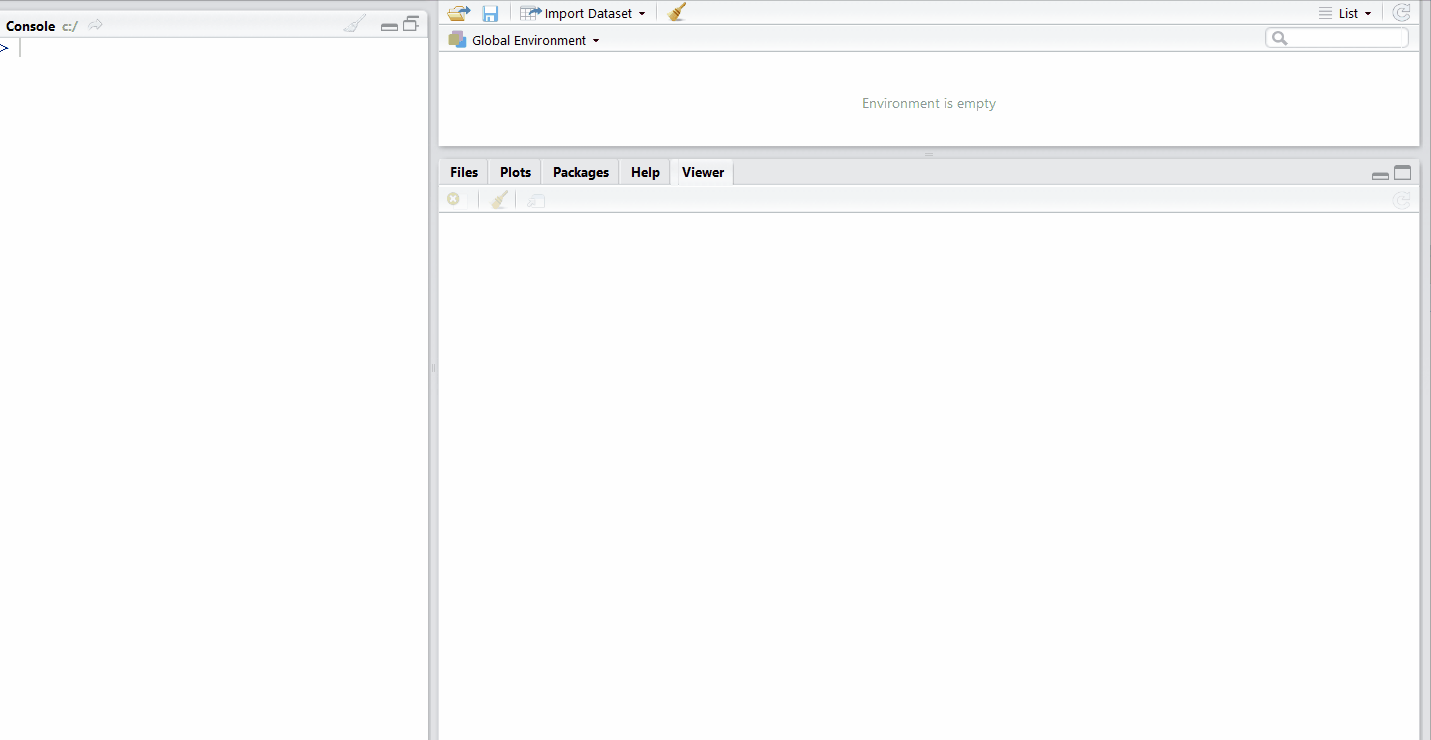Click the 'Environment is empty' message

929,103
